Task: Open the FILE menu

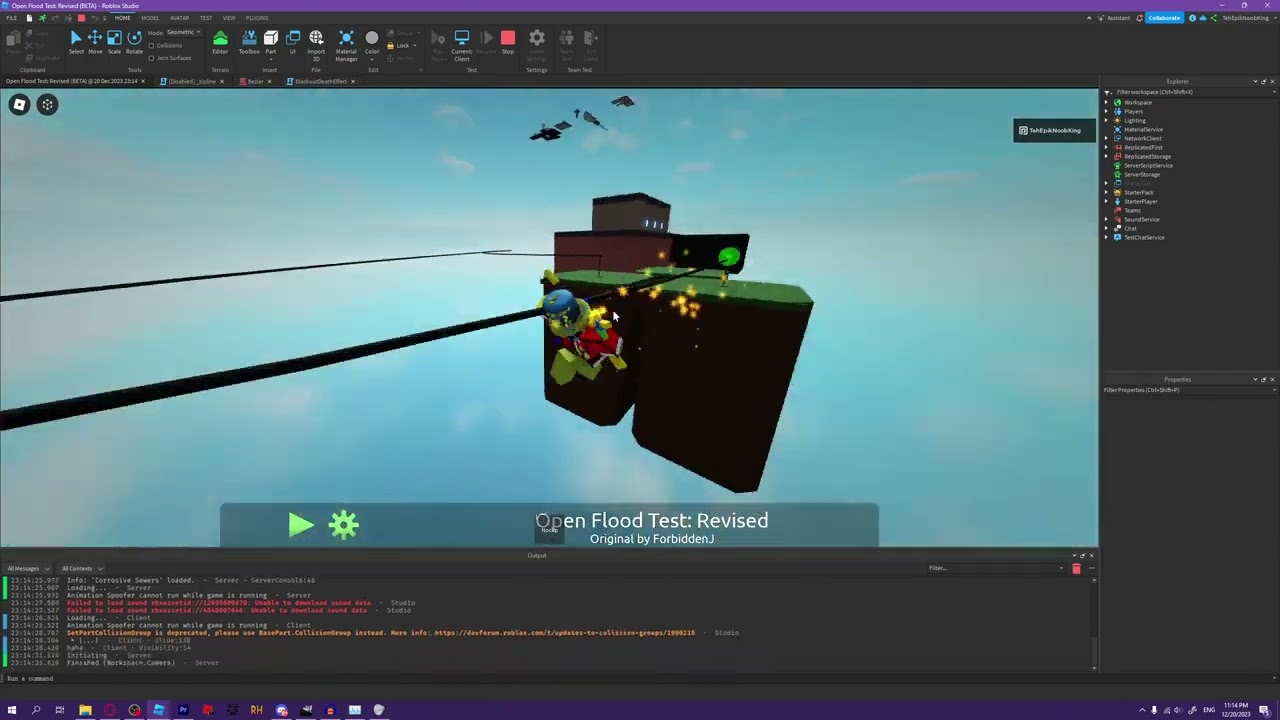Action: 11,18
